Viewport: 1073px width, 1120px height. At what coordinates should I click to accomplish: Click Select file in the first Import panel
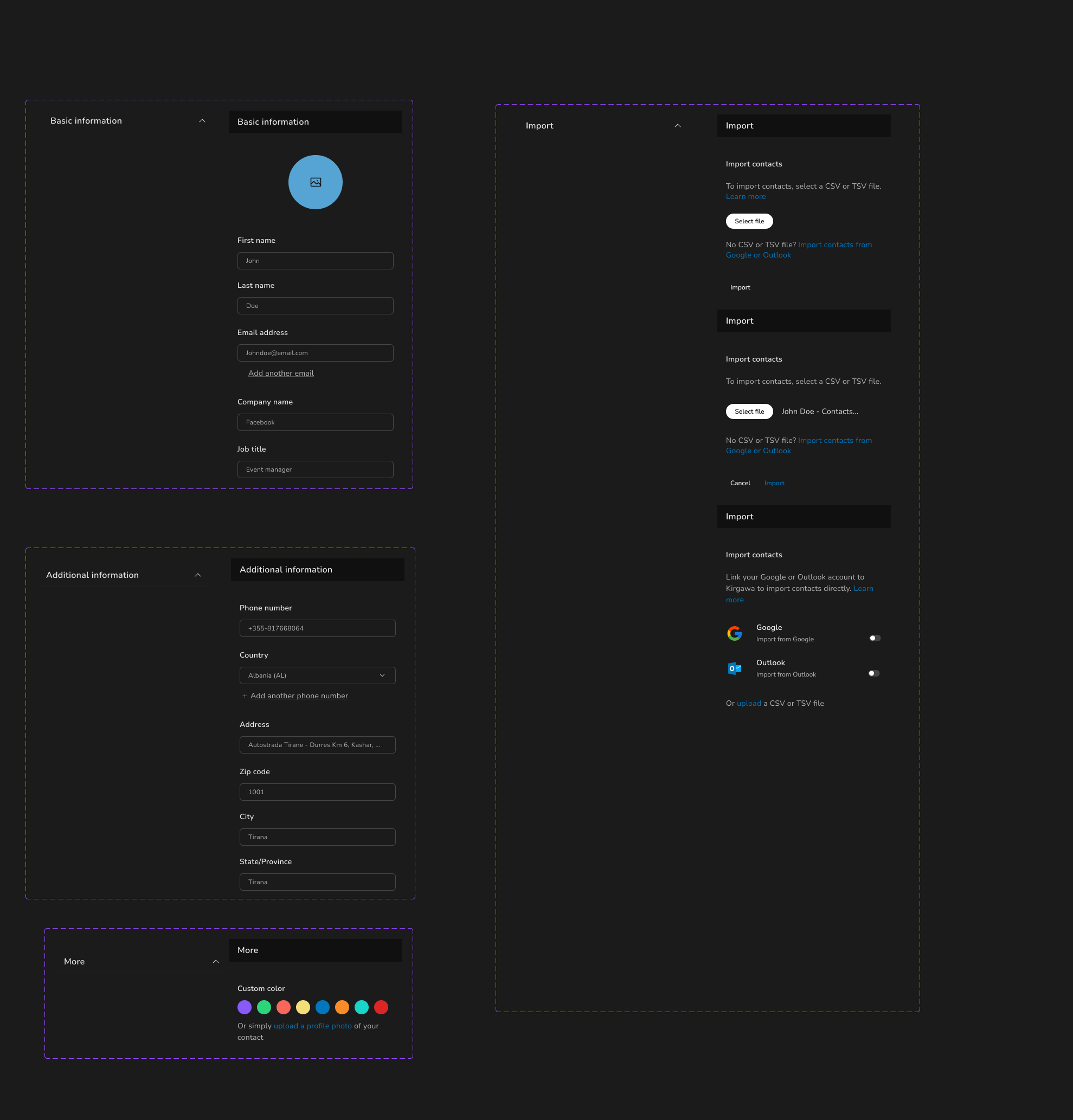coord(749,221)
